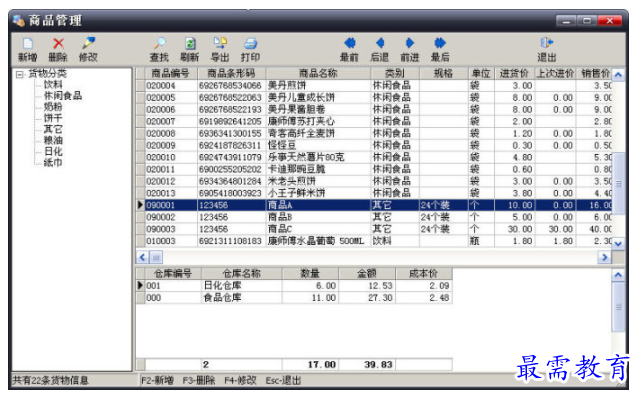The width and height of the screenshot is (638, 399).
Task: Select the 奶粉 category in tree
Action: tap(53, 107)
